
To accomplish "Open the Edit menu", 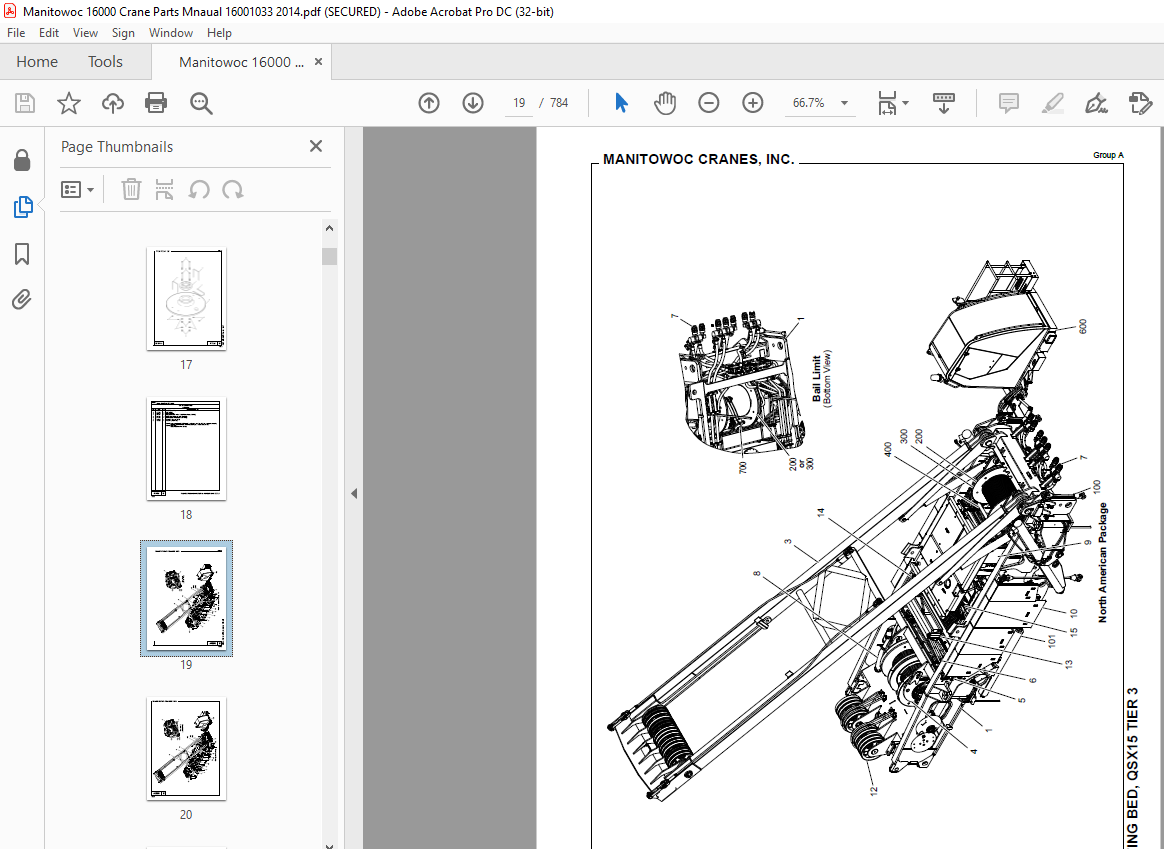I will pos(49,33).
